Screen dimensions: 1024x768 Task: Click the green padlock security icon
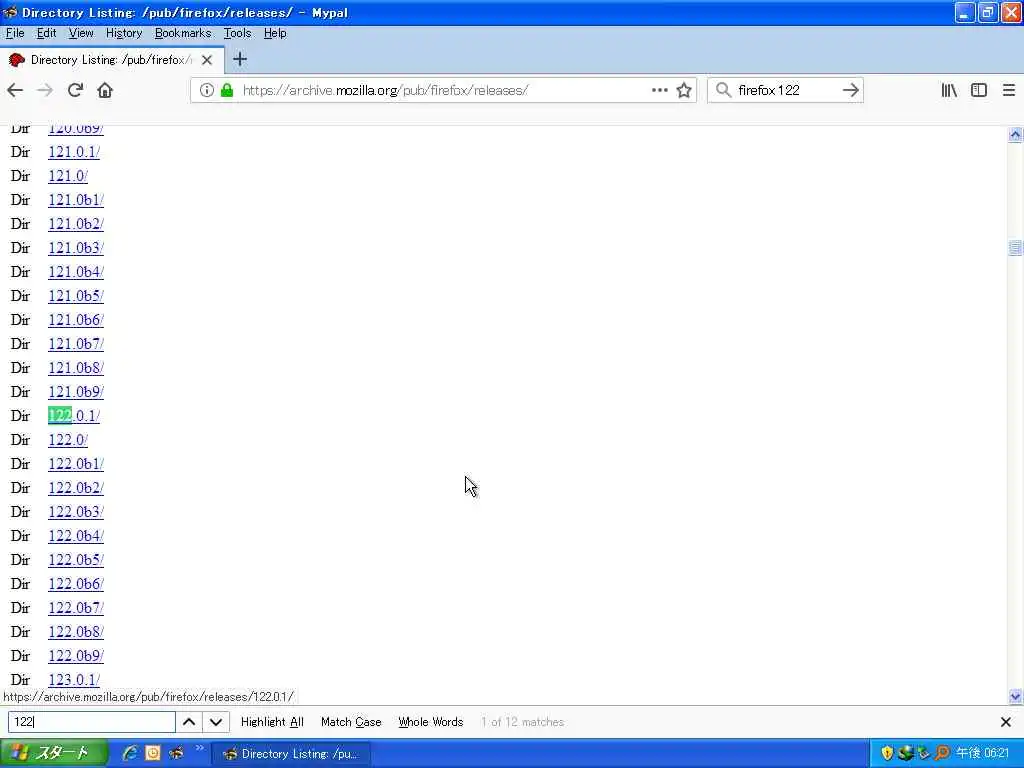227,90
